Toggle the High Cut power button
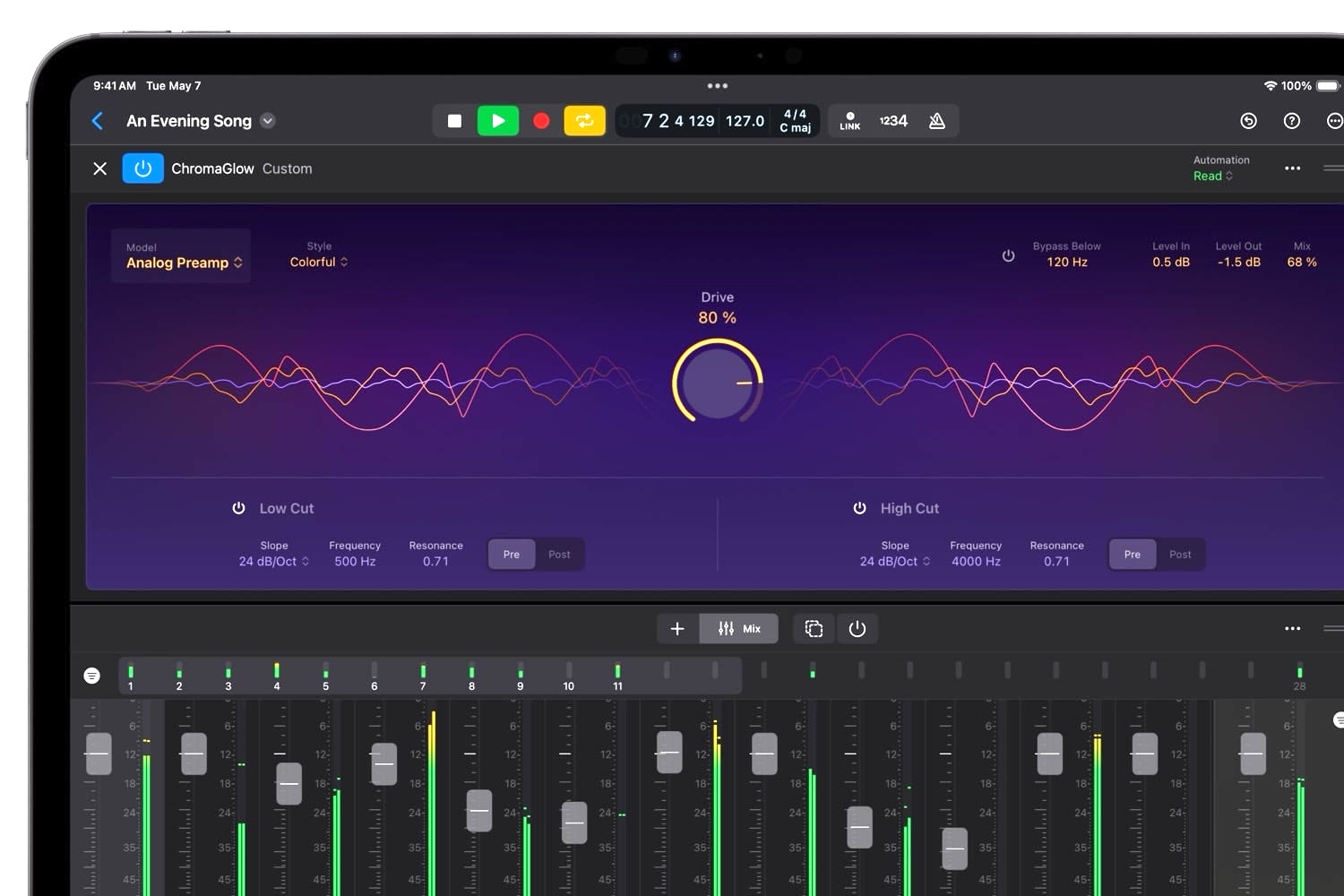 coord(859,508)
